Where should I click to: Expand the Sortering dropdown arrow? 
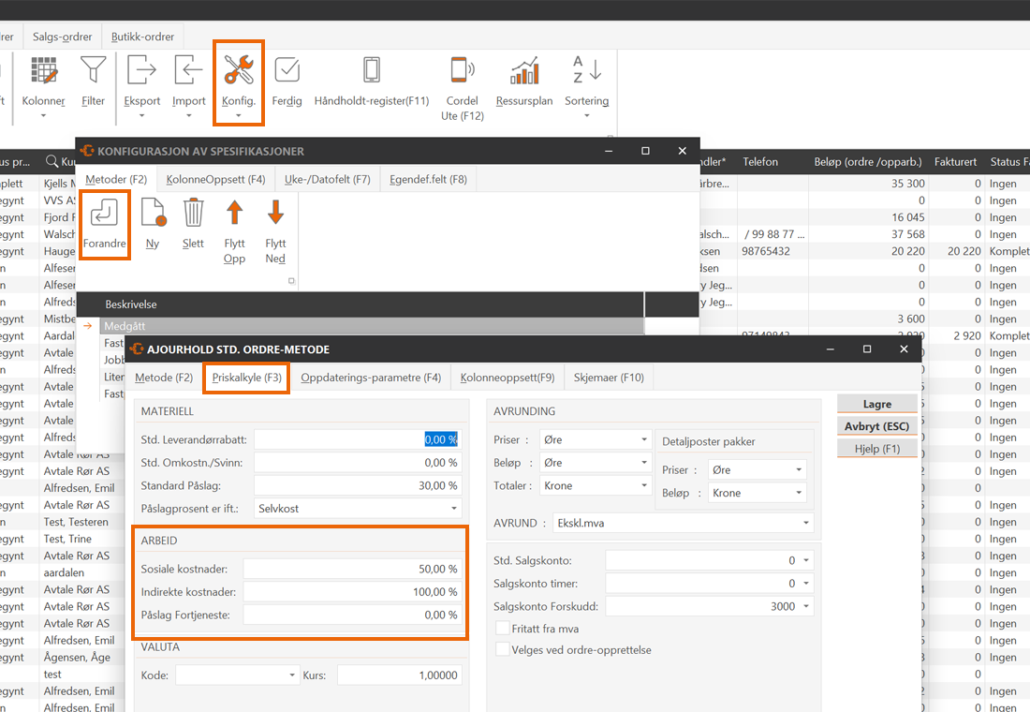pyautogui.click(x=587, y=116)
